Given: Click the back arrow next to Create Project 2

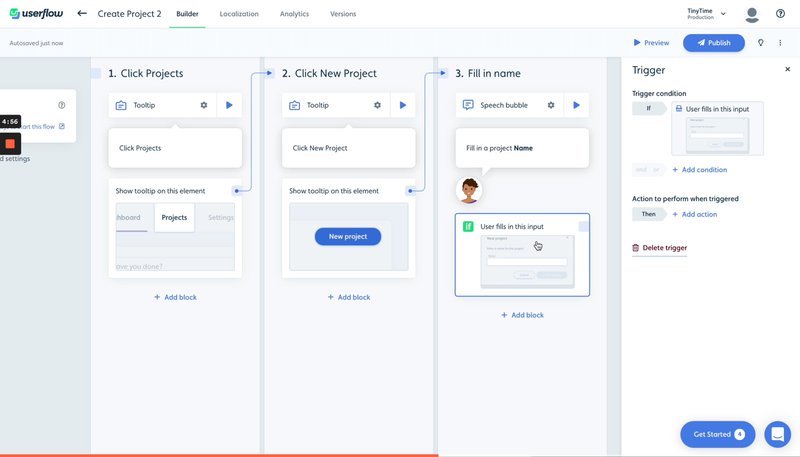Looking at the screenshot, I should click(82, 14).
